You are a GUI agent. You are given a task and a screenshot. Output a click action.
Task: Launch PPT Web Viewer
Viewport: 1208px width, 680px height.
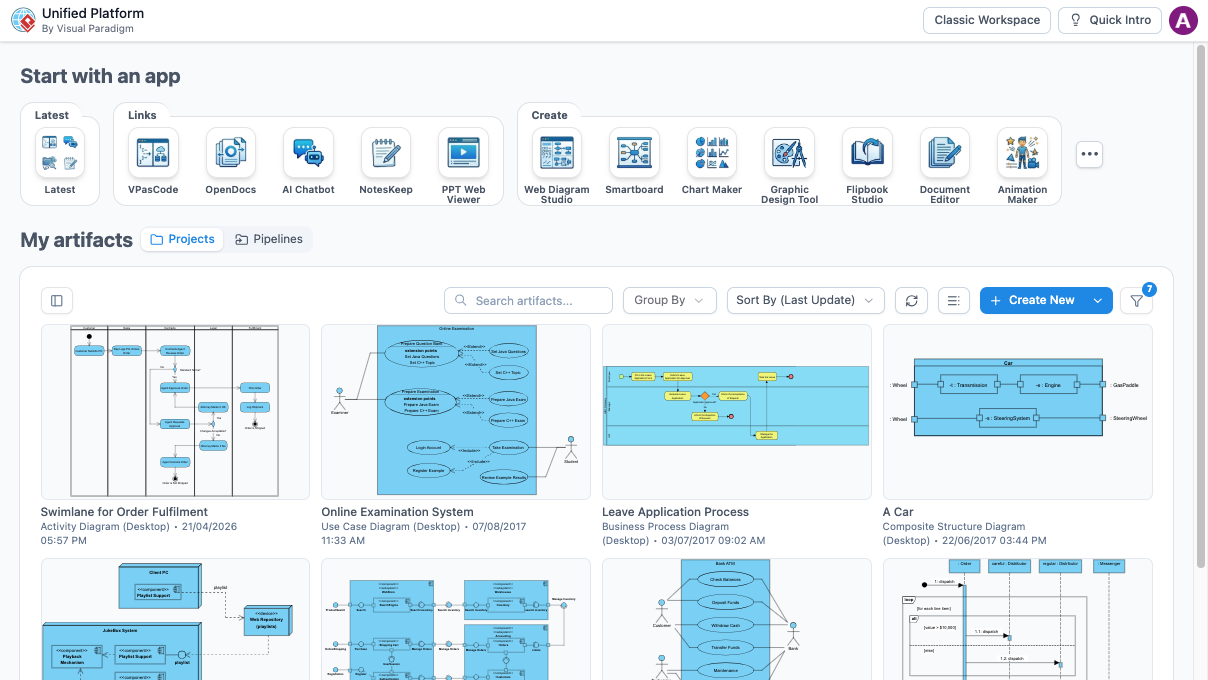click(463, 153)
